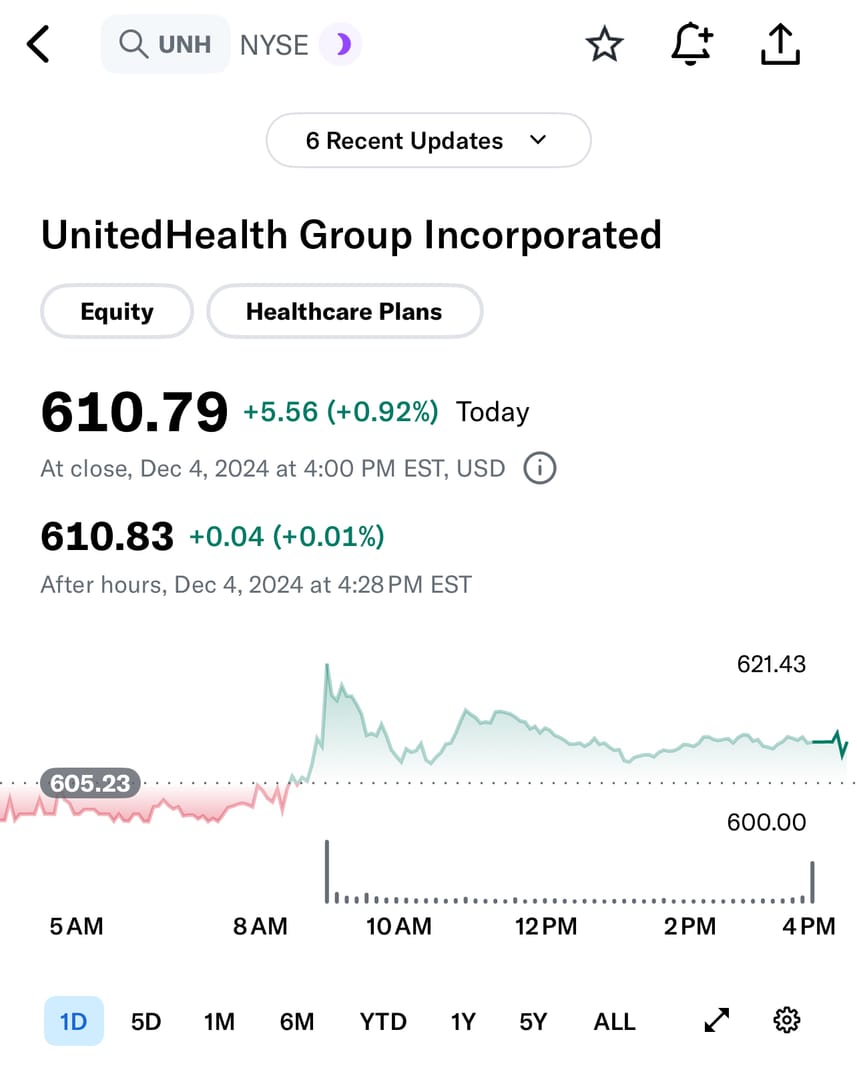
Task: Switch chart to 1M range
Action: coord(219,1021)
